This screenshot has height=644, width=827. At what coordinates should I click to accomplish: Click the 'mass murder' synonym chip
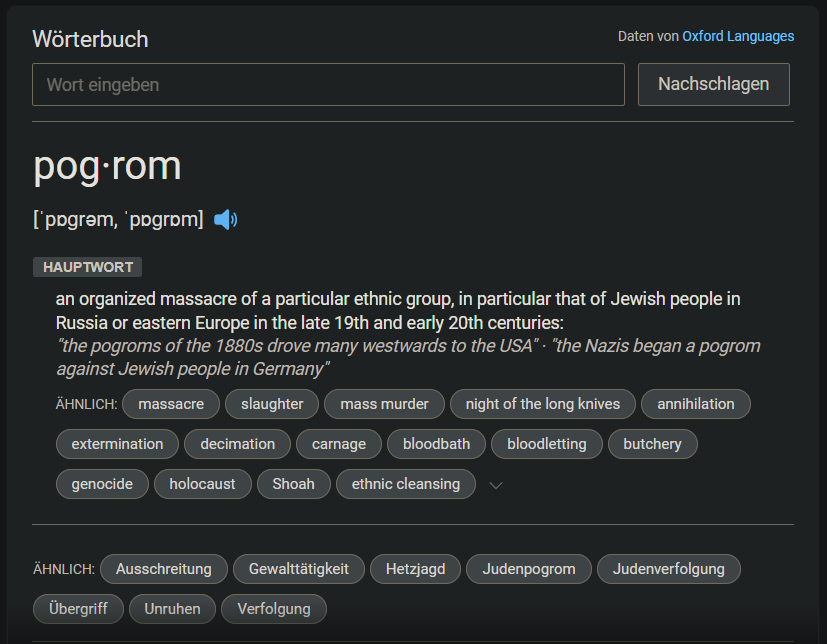pyautogui.click(x=384, y=404)
